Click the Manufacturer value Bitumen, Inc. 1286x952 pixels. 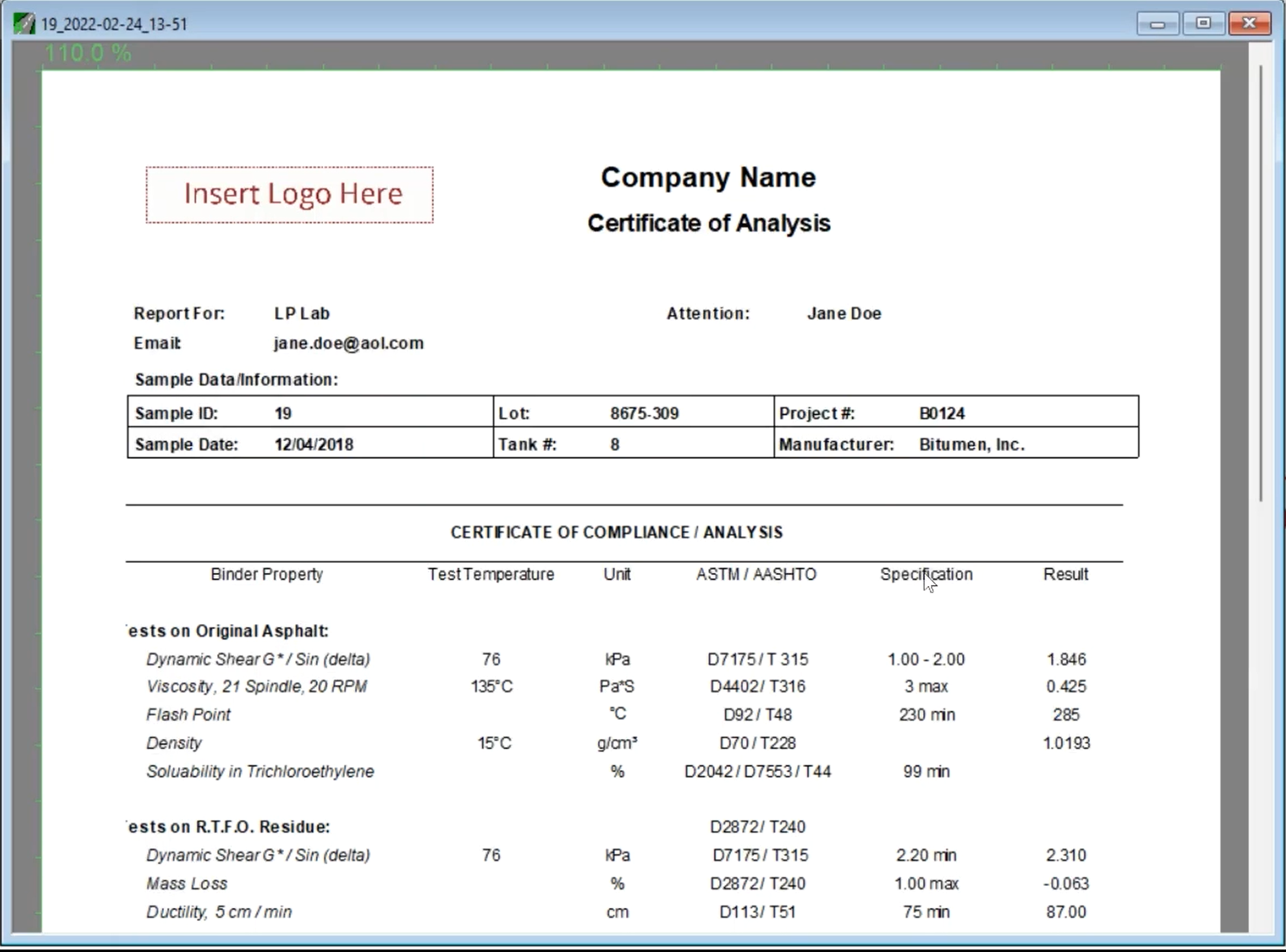tap(972, 445)
